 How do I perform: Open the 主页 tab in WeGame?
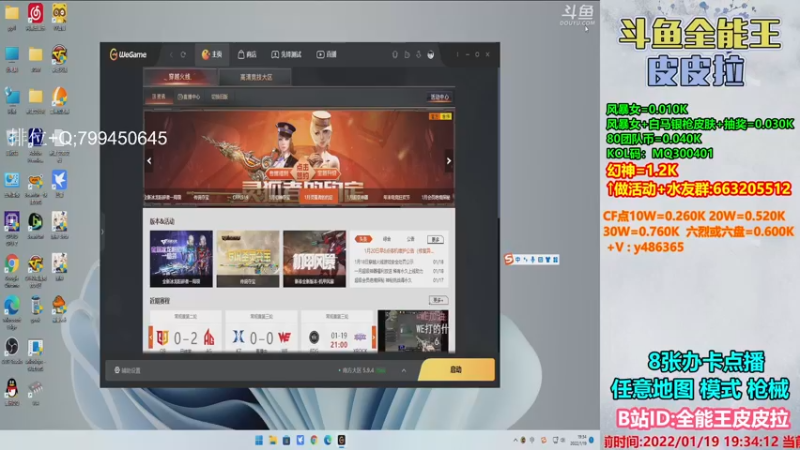point(212,55)
